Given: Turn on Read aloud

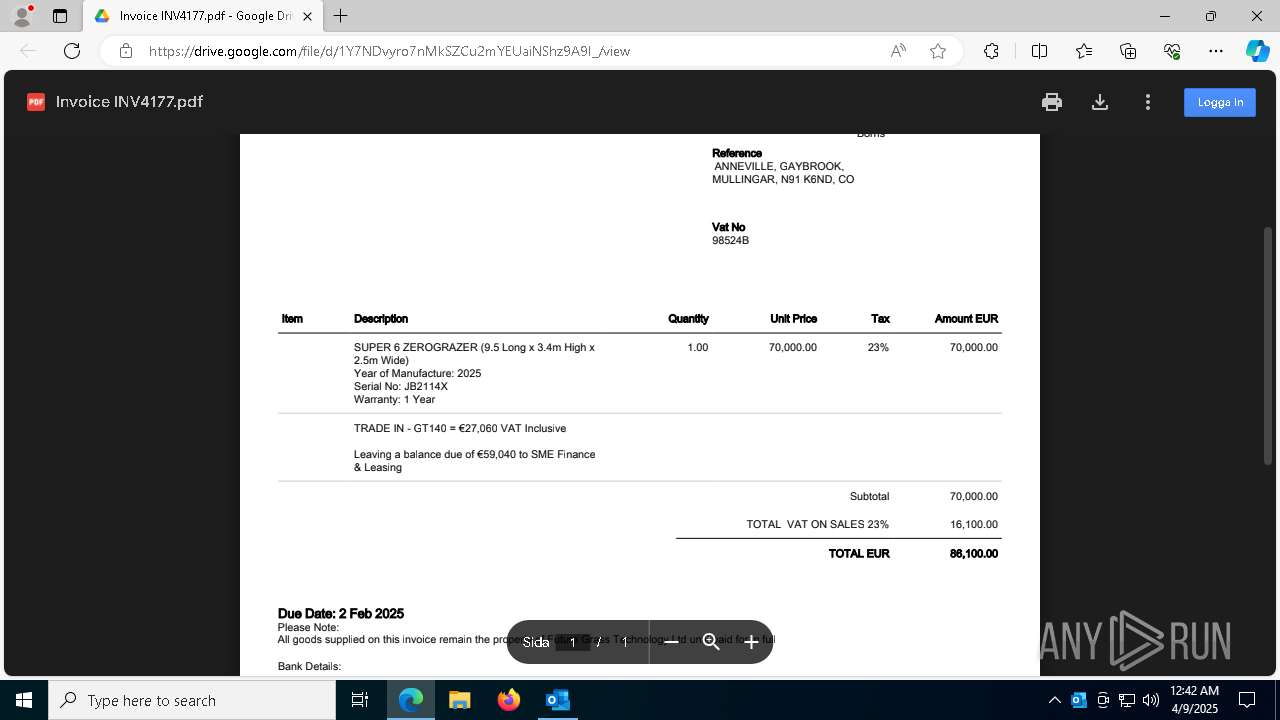Looking at the screenshot, I should [898, 51].
